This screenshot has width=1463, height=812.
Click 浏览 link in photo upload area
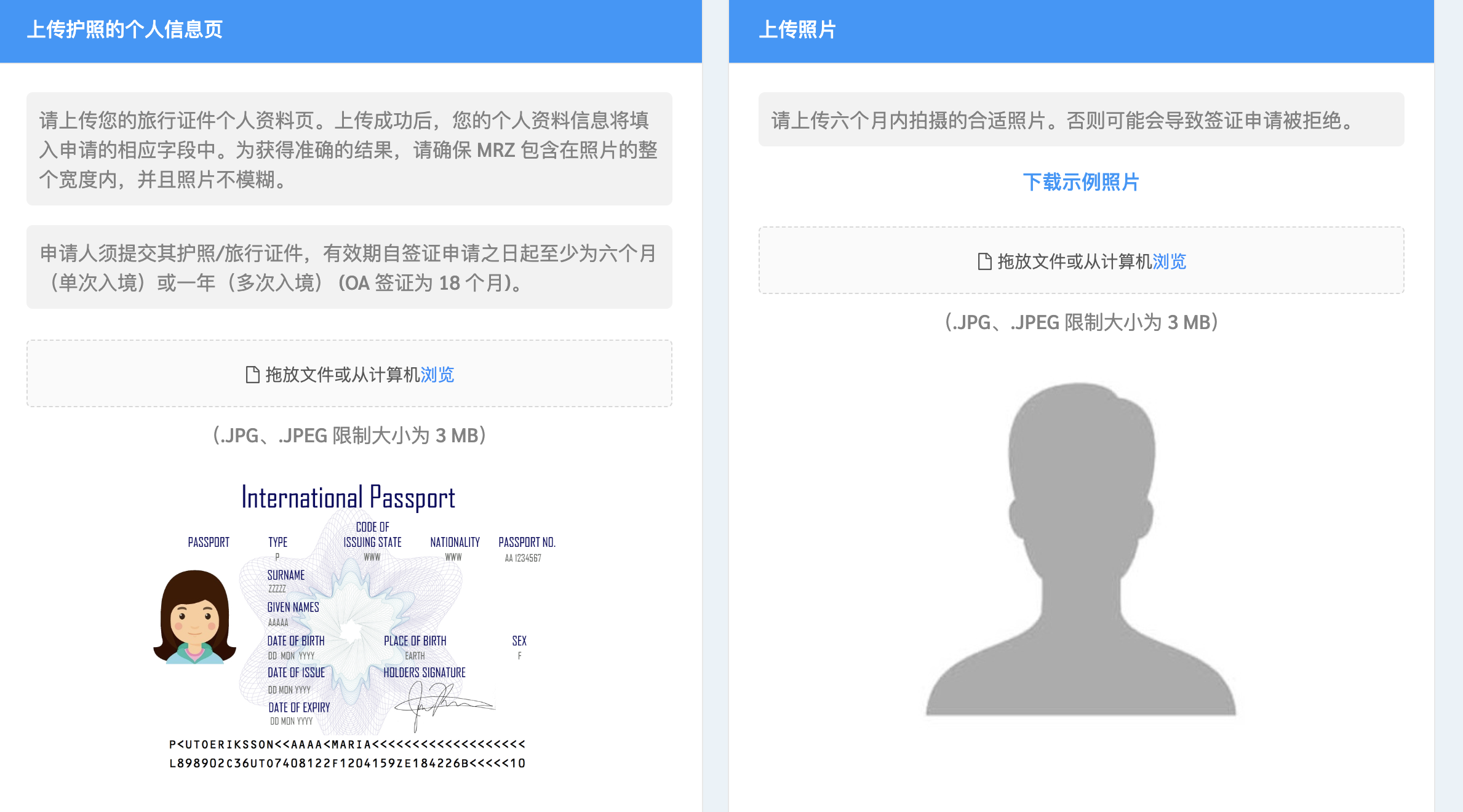[x=1169, y=261]
